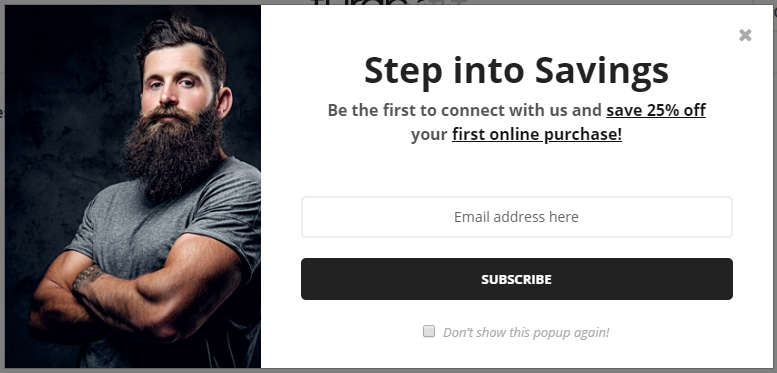Click the word "your" in the subtitle
This screenshot has height=373, width=777.
pyautogui.click(x=429, y=135)
